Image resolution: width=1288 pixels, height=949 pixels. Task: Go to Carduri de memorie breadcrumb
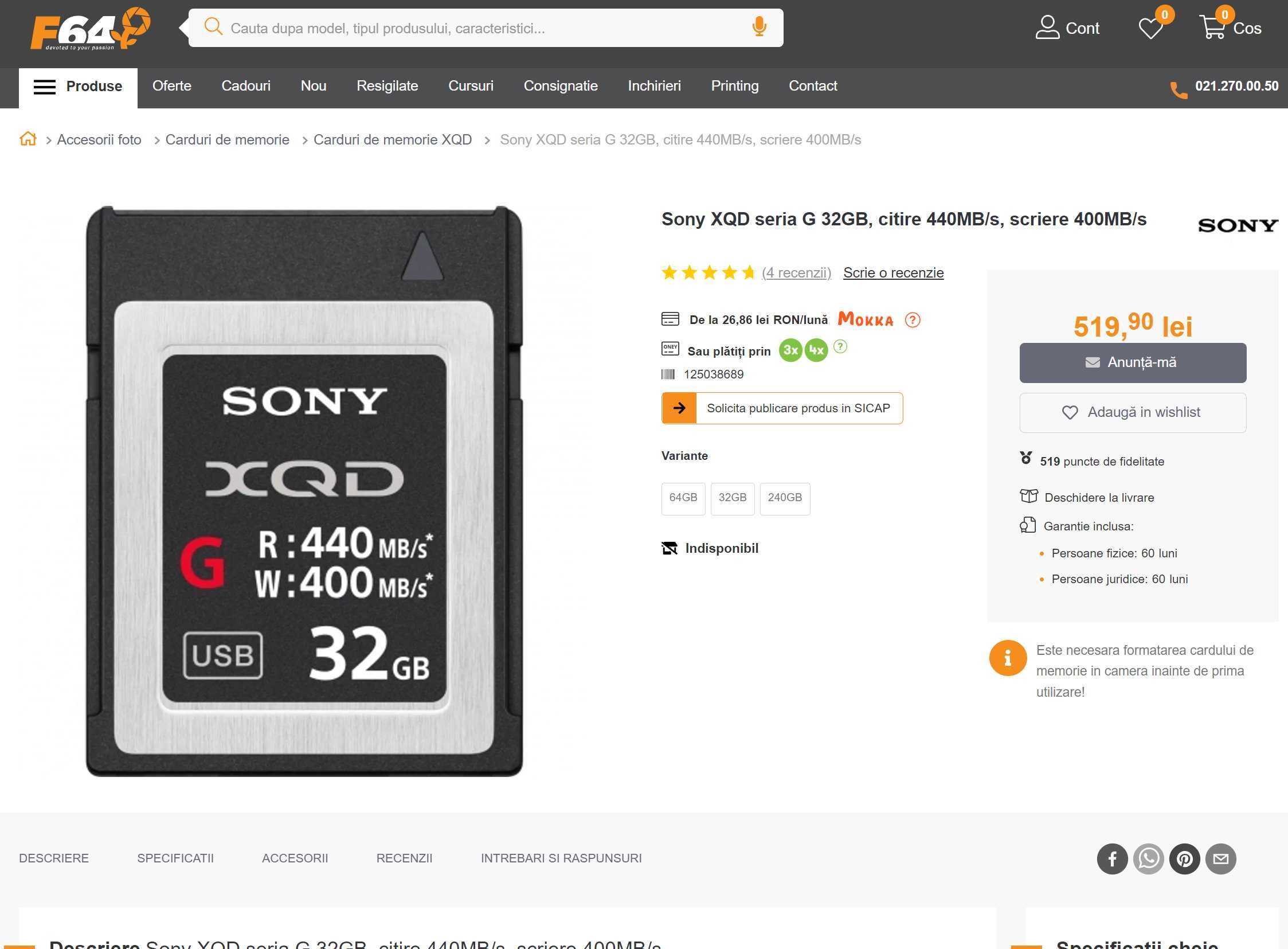click(228, 139)
